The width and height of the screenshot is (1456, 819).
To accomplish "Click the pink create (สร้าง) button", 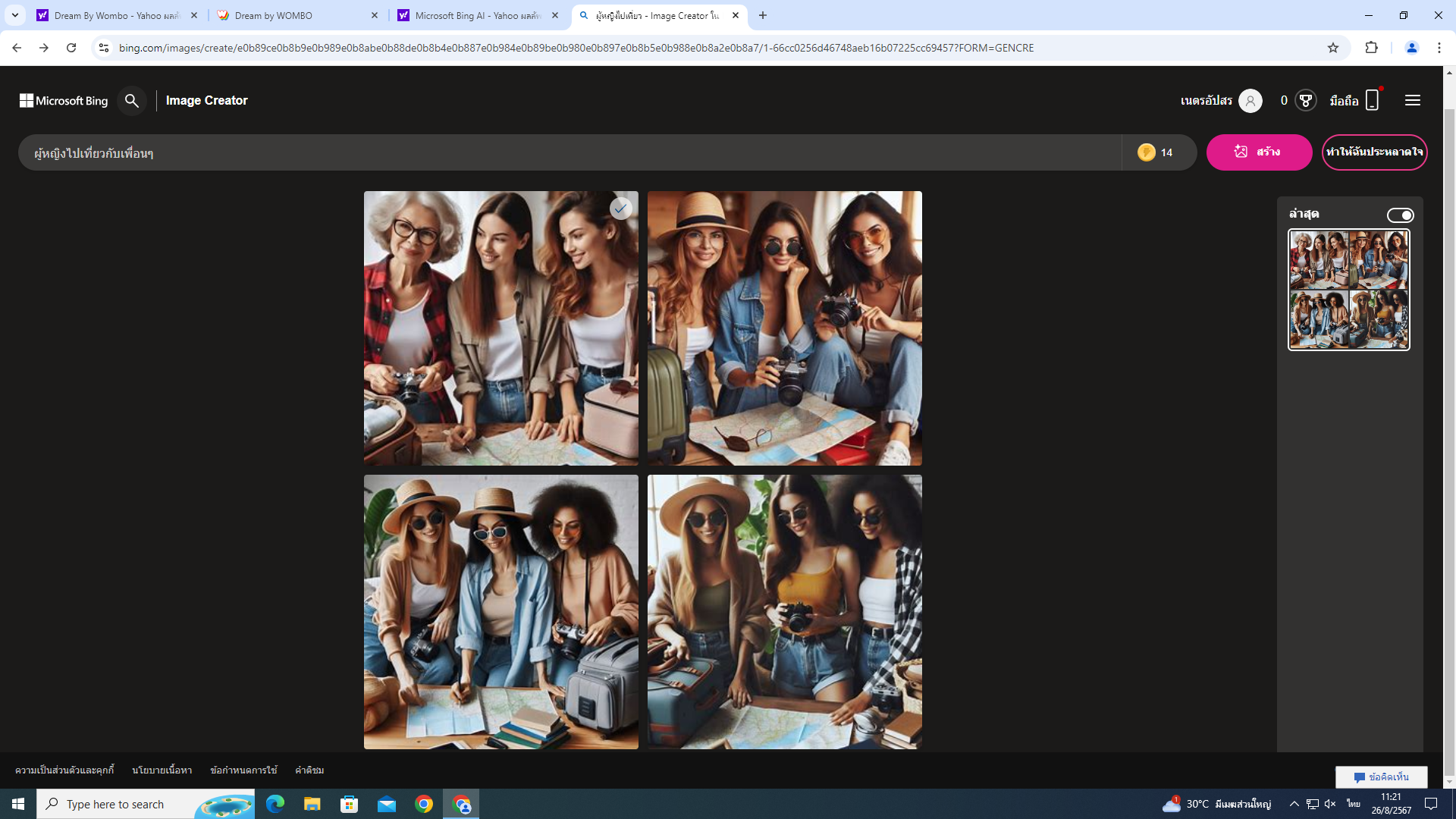I will pos(1259,152).
